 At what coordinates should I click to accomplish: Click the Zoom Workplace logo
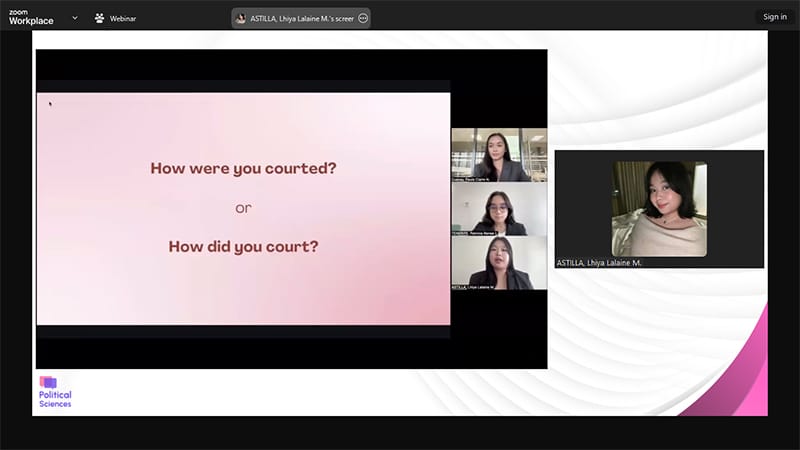tap(31, 17)
